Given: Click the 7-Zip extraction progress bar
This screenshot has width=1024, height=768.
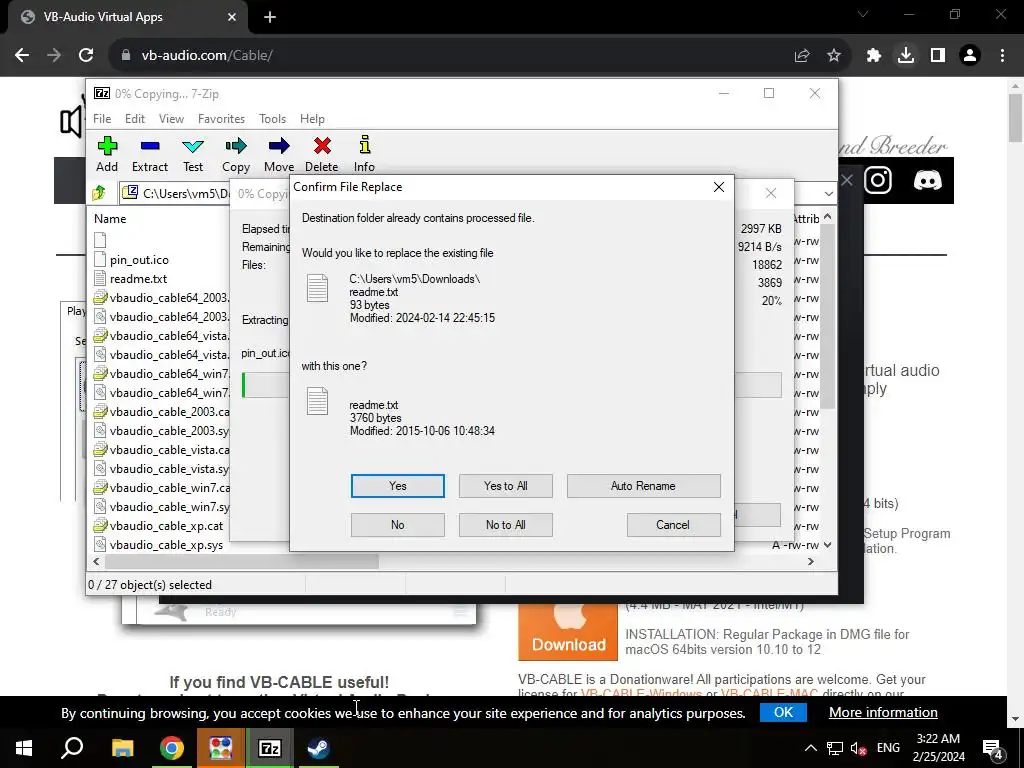Looking at the screenshot, I should [x=264, y=385].
